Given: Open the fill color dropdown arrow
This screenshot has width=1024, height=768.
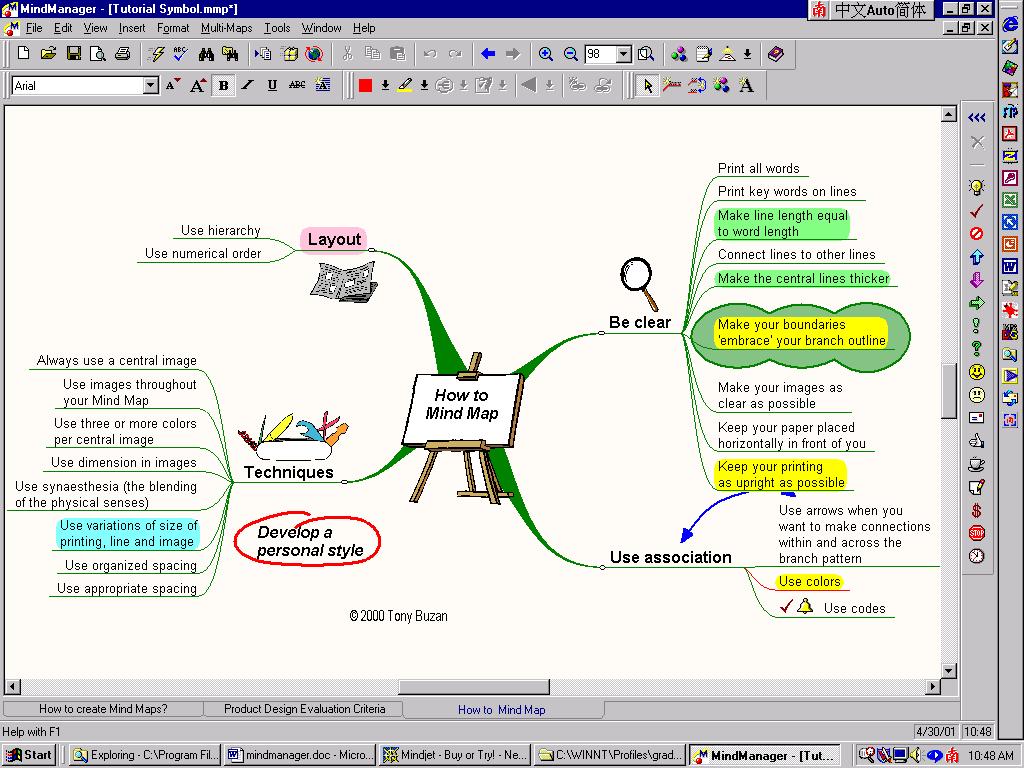Looking at the screenshot, I should (385, 85).
